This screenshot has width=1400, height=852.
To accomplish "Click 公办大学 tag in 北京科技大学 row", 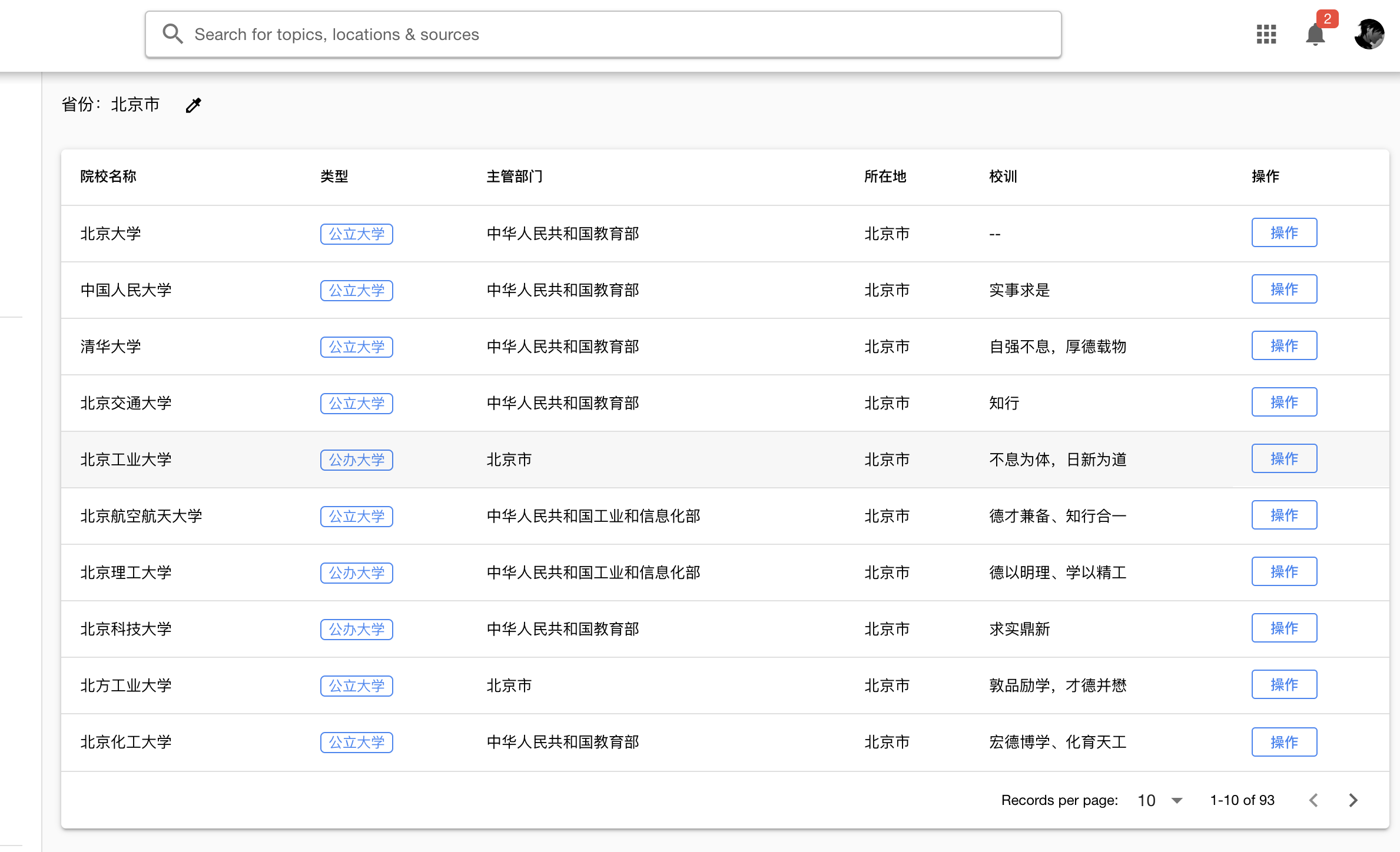I will pos(356,630).
